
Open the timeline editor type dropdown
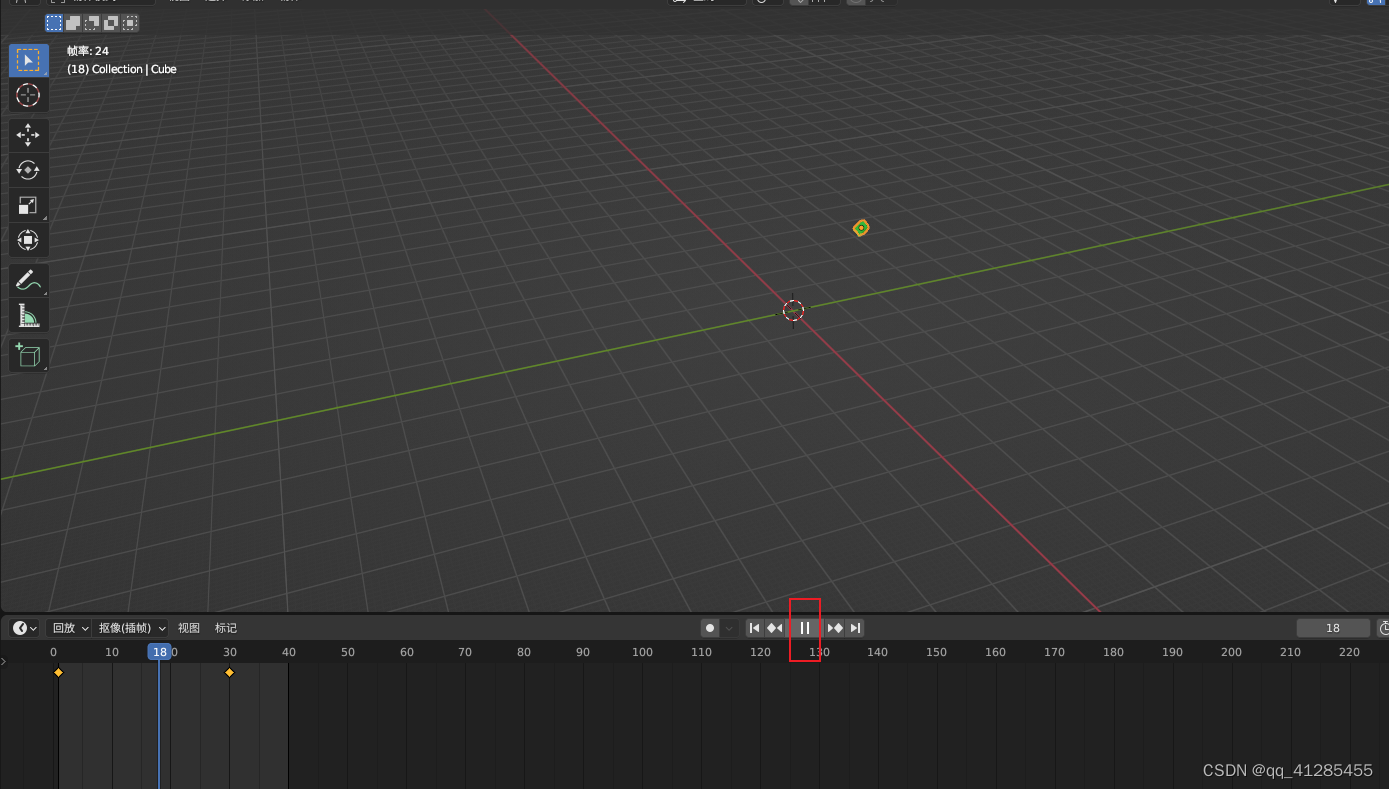coord(24,628)
